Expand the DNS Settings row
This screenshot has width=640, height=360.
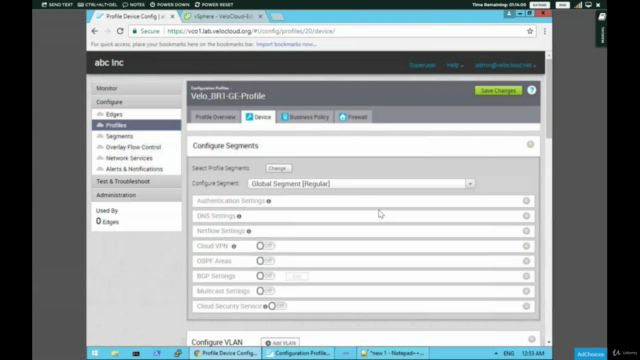click(x=526, y=216)
